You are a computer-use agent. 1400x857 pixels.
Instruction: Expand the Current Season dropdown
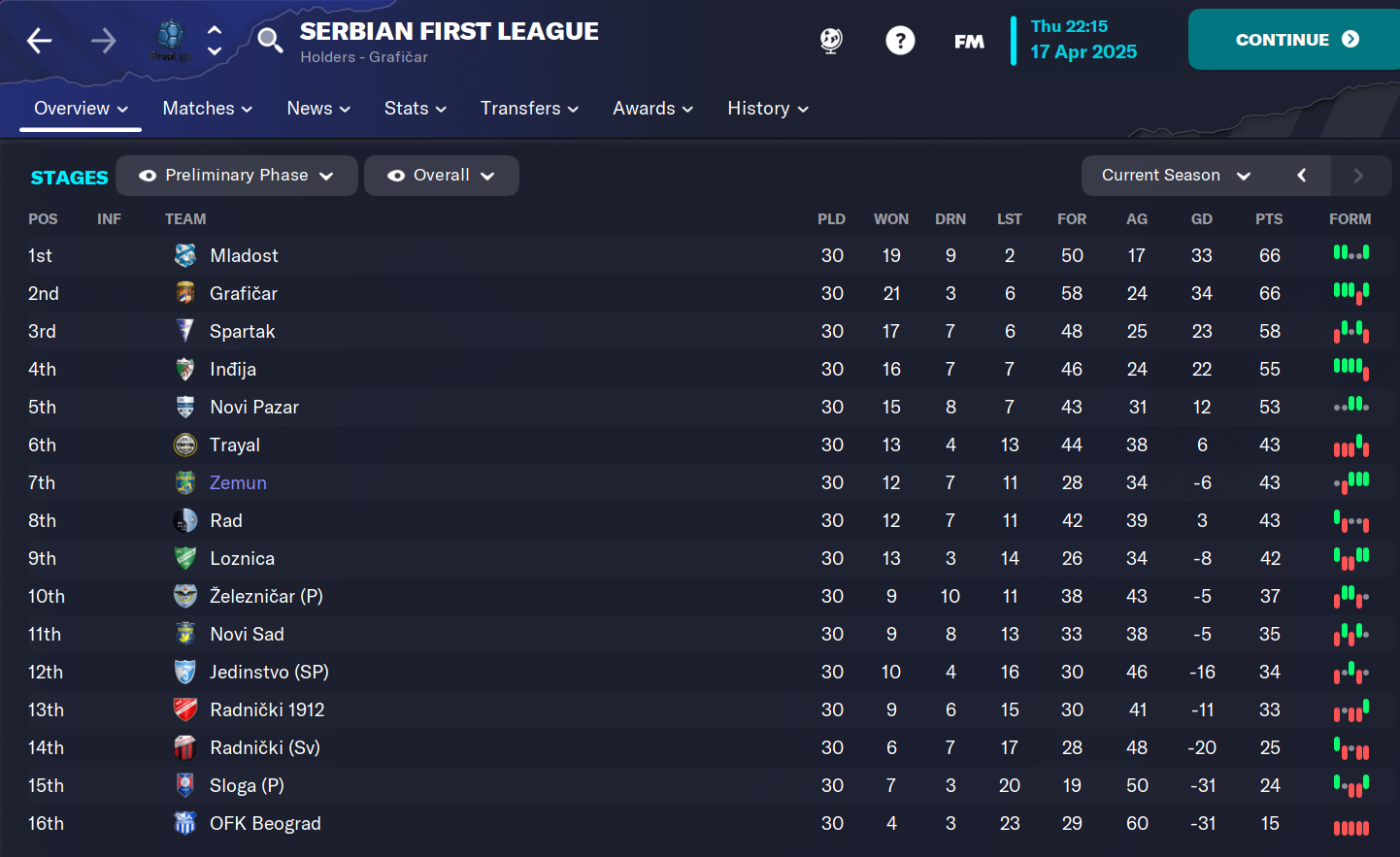point(1176,176)
